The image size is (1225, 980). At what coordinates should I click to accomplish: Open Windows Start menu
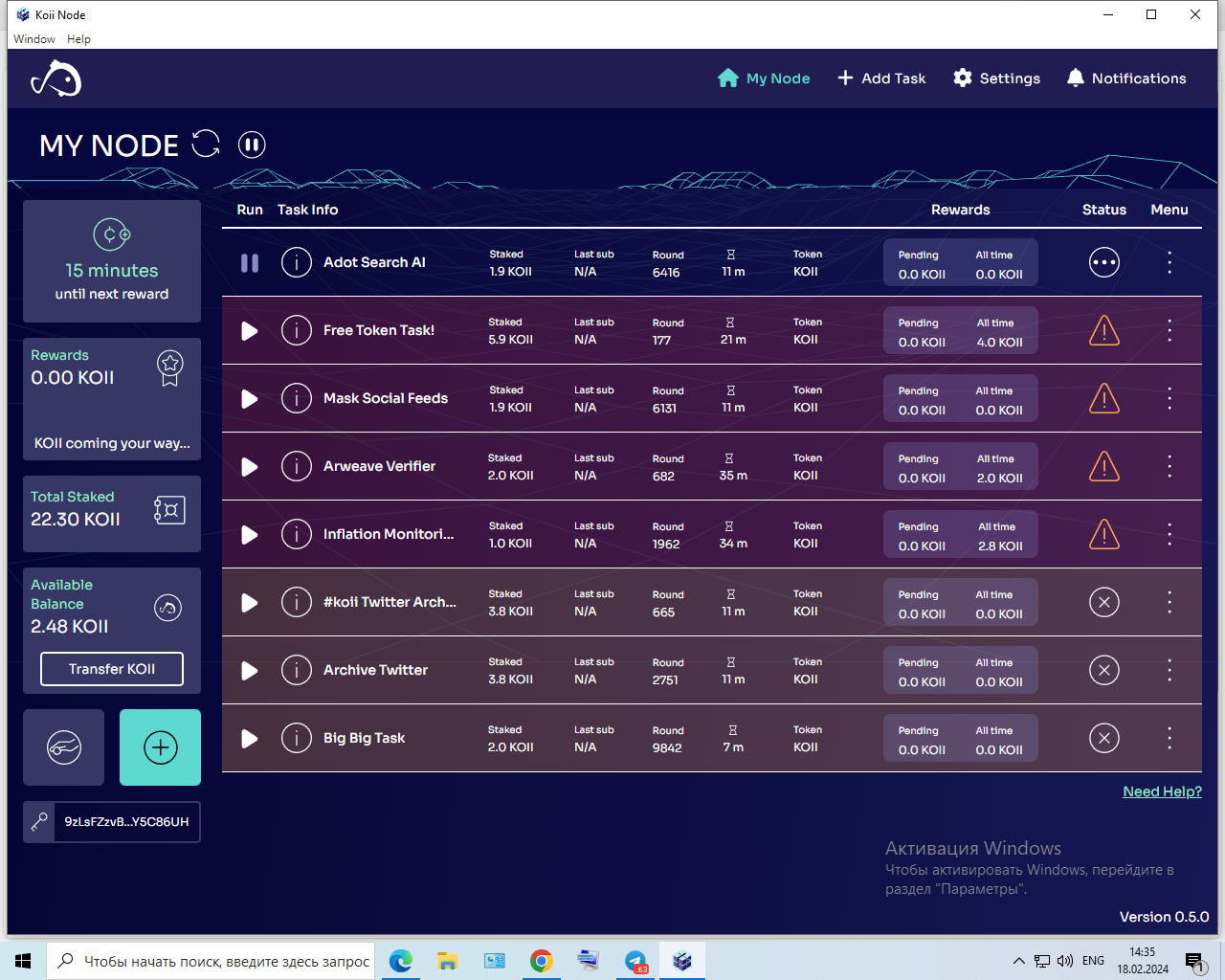(23, 961)
